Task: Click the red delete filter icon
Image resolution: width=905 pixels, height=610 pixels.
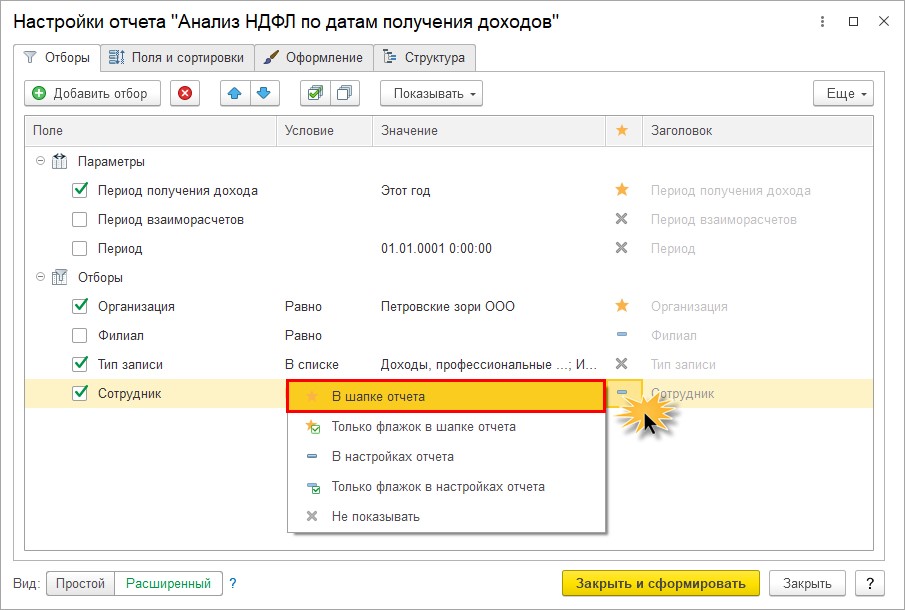Action: [x=185, y=93]
